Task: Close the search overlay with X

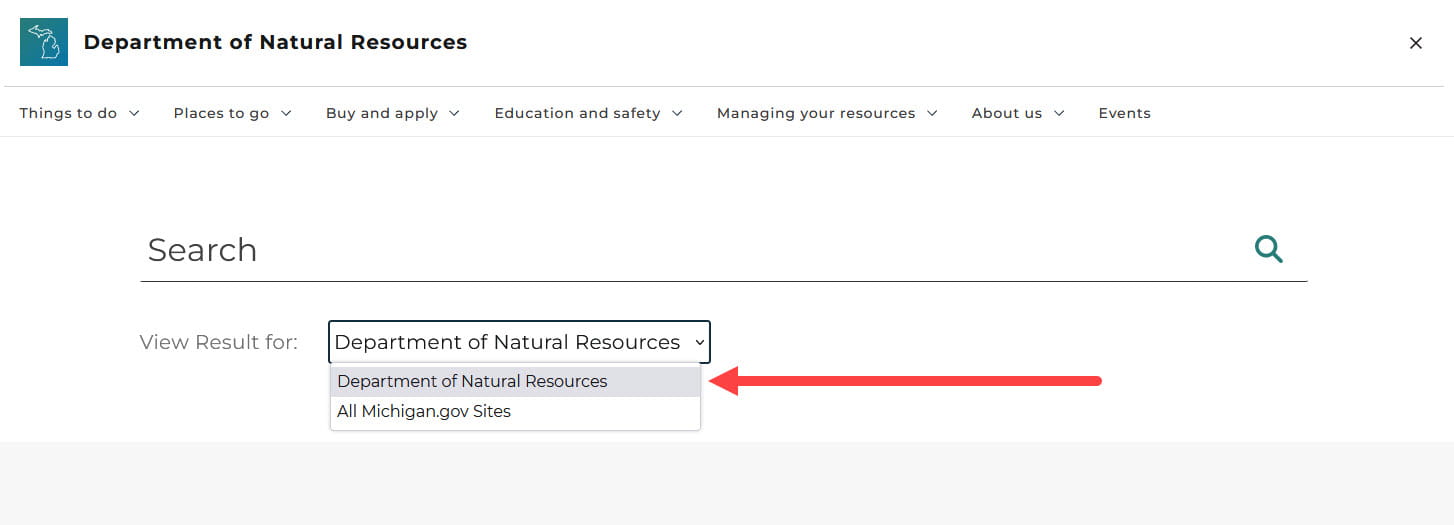Action: [1416, 43]
